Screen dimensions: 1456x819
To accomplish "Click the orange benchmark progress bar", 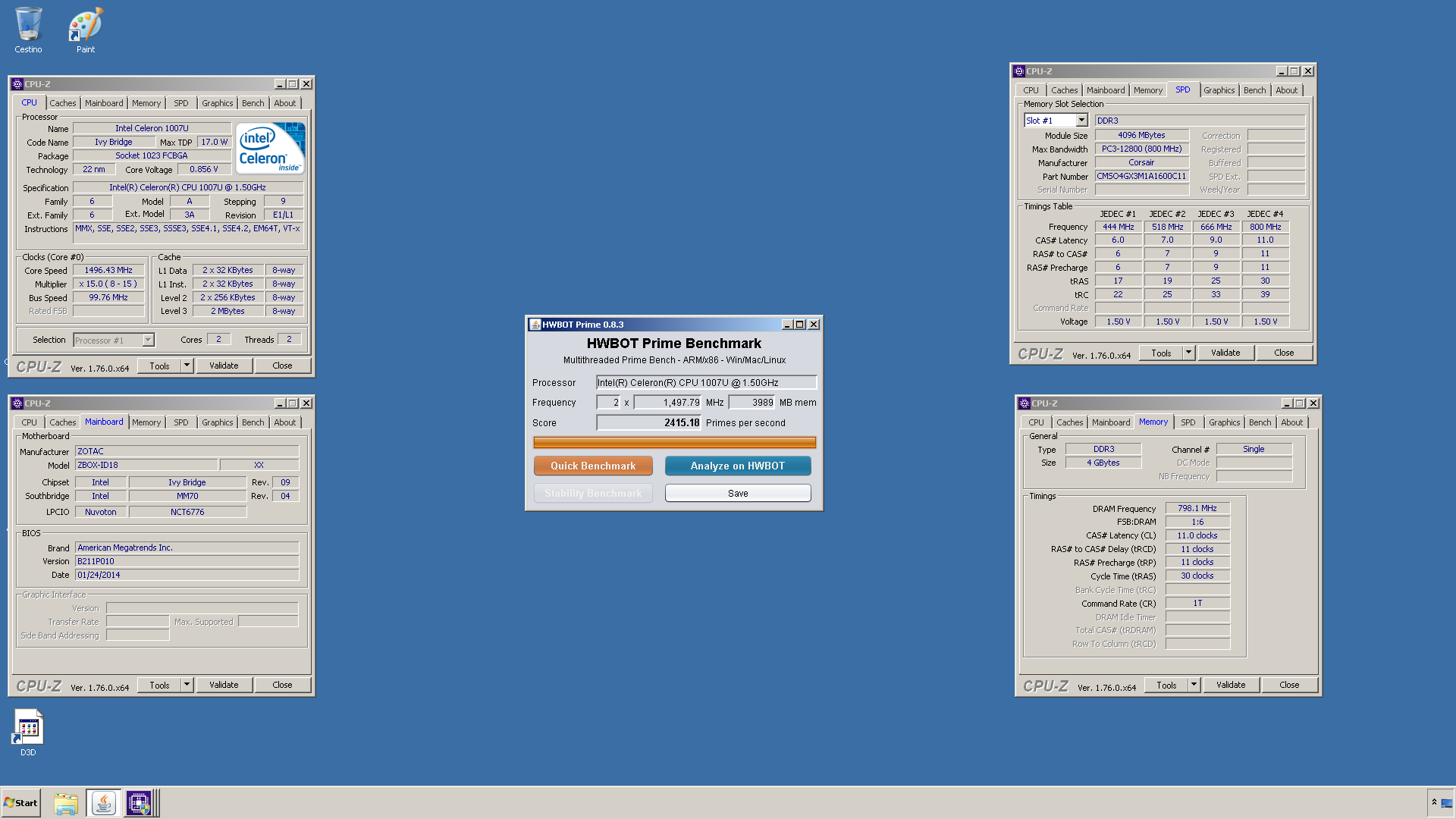I will (x=674, y=443).
